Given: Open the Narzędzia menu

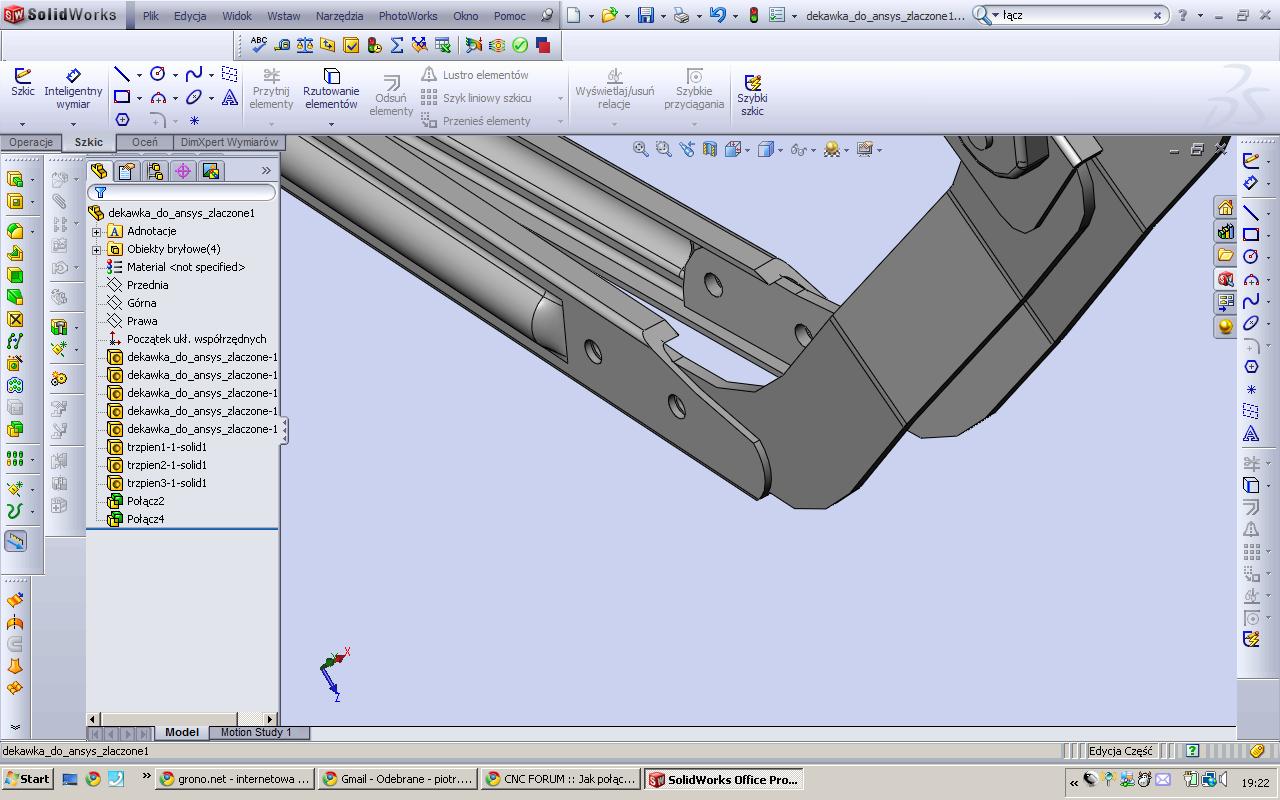Looking at the screenshot, I should pos(339,16).
